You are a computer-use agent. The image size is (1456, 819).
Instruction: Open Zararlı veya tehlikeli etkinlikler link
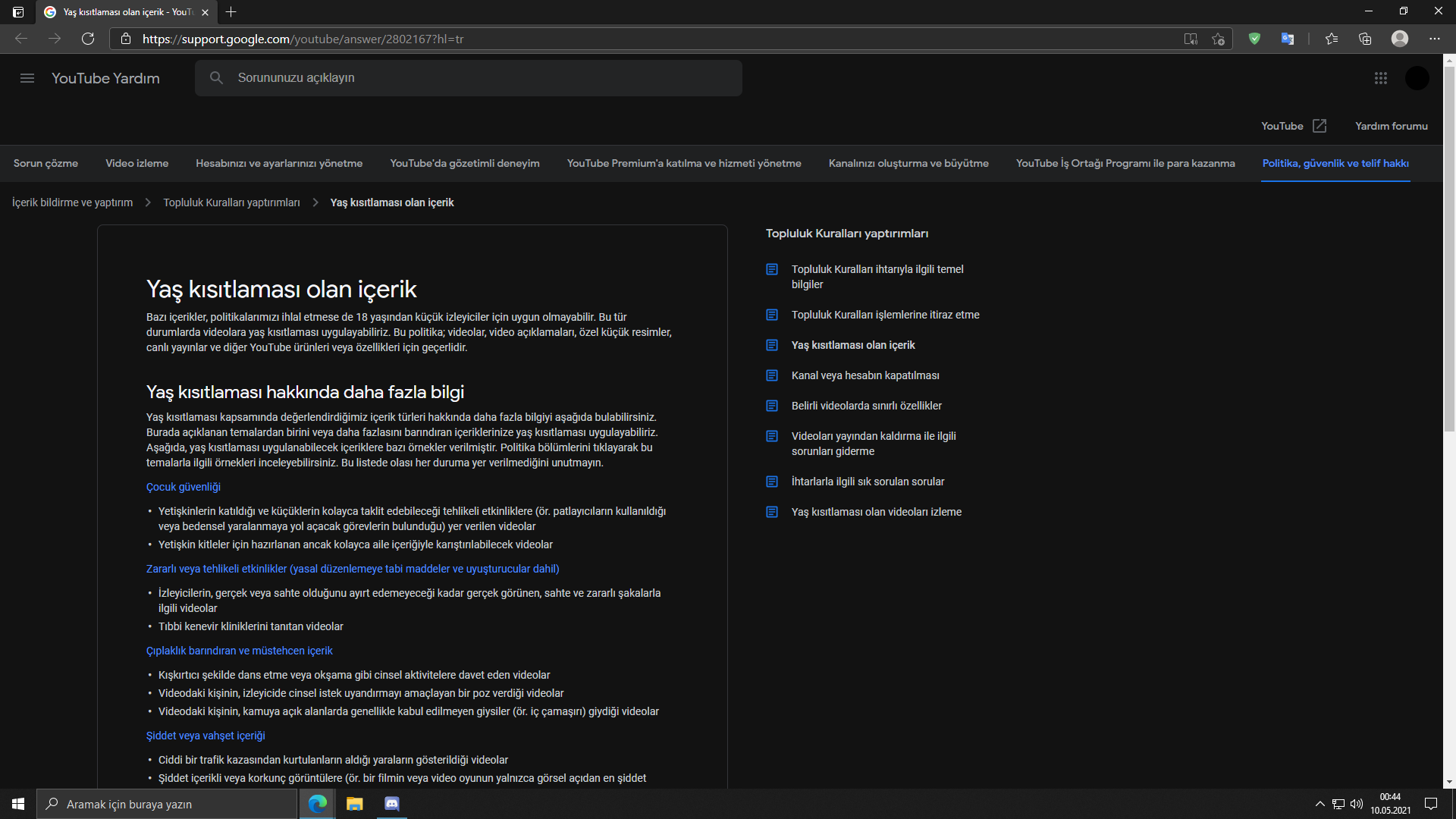tap(353, 569)
